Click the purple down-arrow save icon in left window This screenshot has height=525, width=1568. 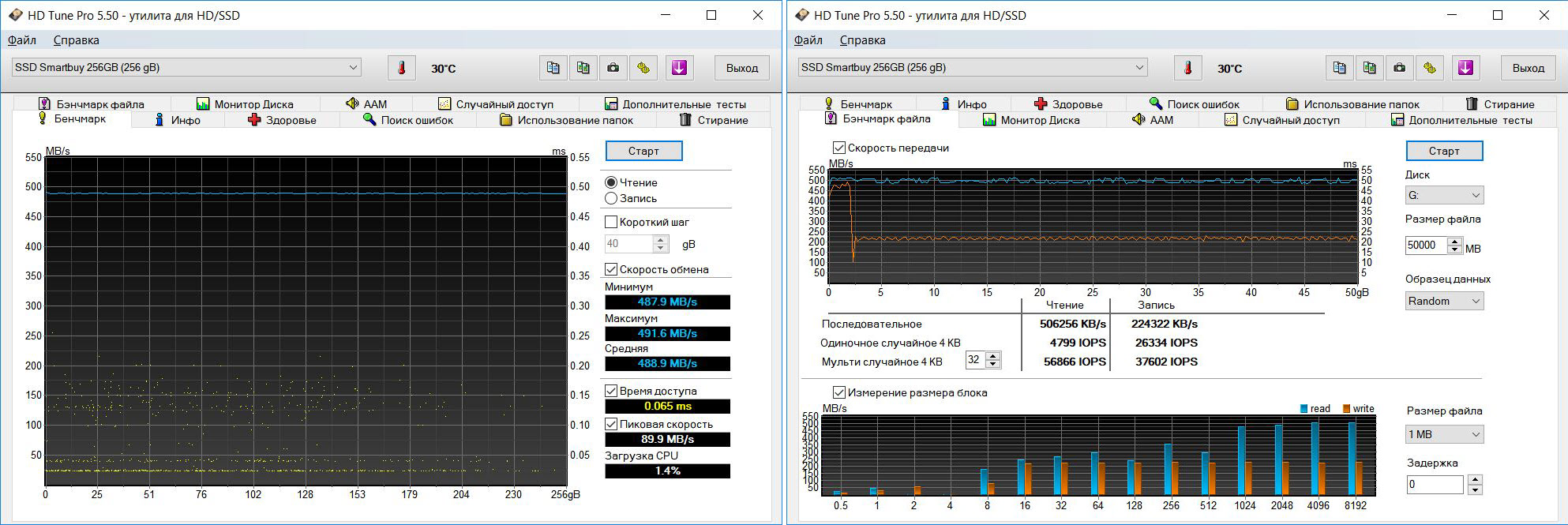coord(679,68)
